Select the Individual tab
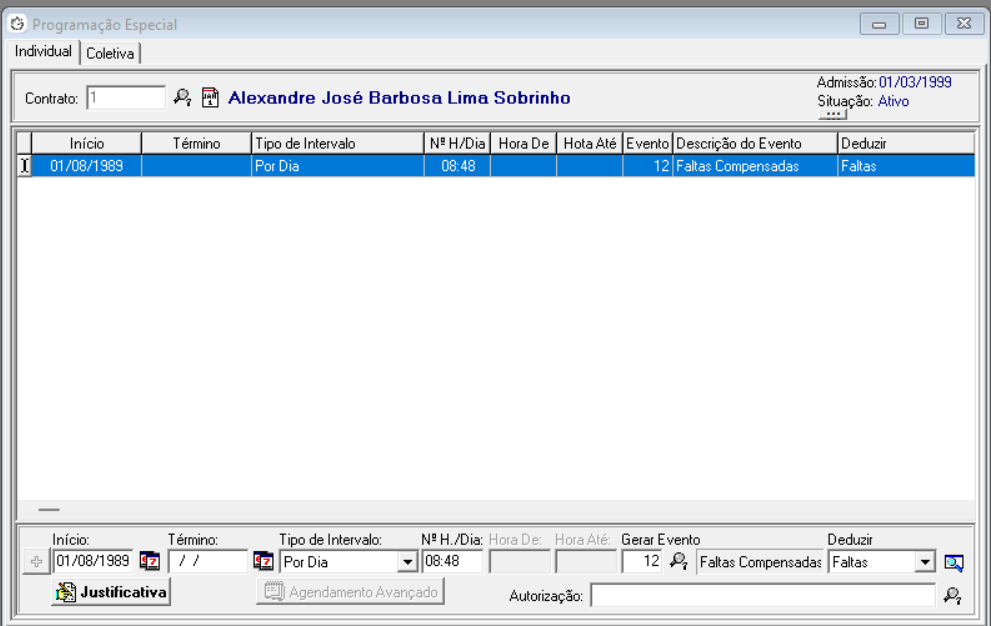Viewport: 991px width, 626px height. coord(44,51)
